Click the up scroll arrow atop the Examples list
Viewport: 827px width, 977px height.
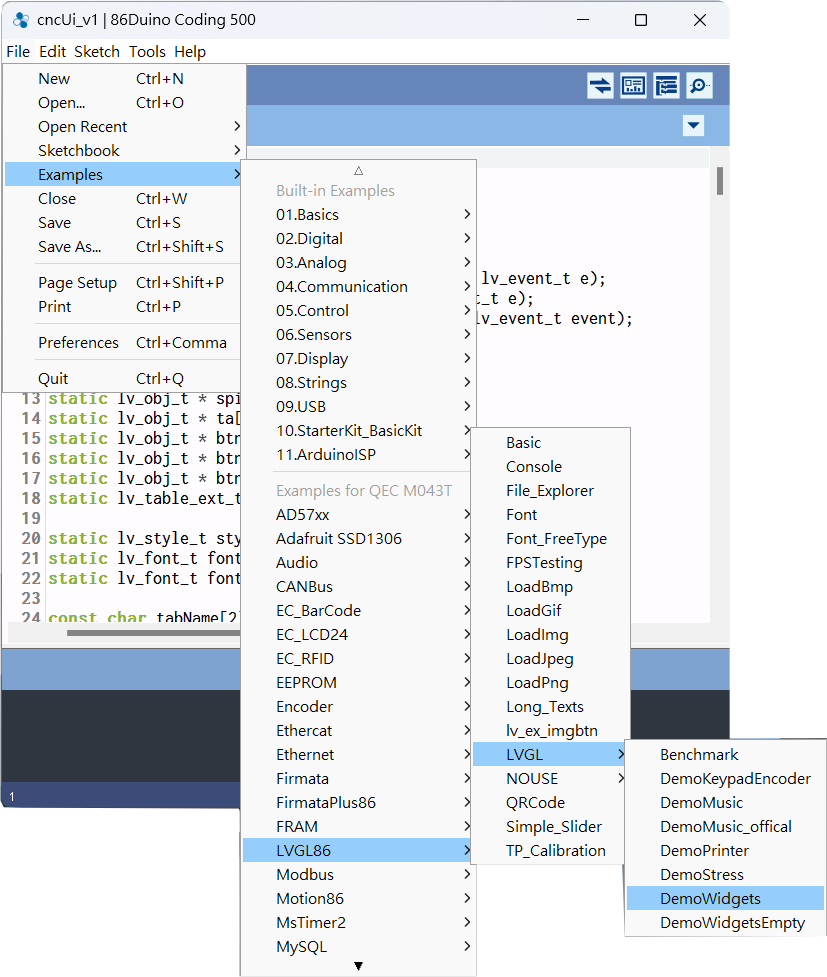pos(358,170)
